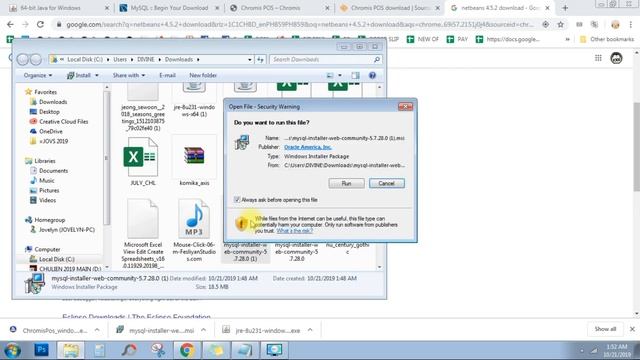The image size is (640, 360).
Task: Select Local Disk (C:) in sidebar
Action: [56, 259]
